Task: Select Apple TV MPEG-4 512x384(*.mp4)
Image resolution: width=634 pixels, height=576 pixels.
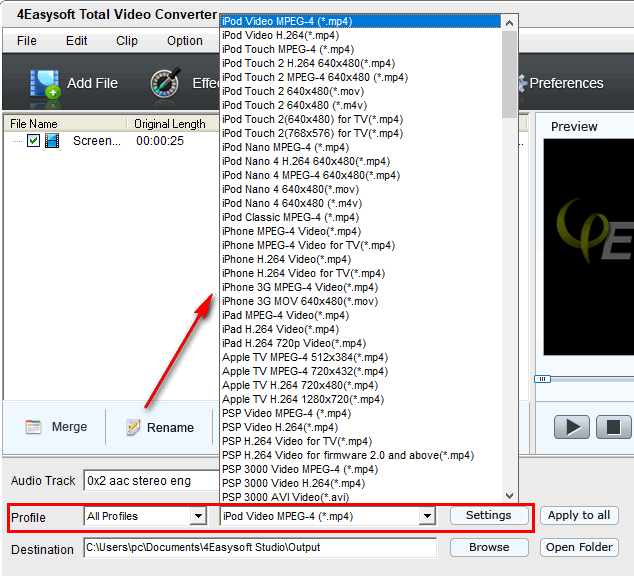Action: pos(361,357)
